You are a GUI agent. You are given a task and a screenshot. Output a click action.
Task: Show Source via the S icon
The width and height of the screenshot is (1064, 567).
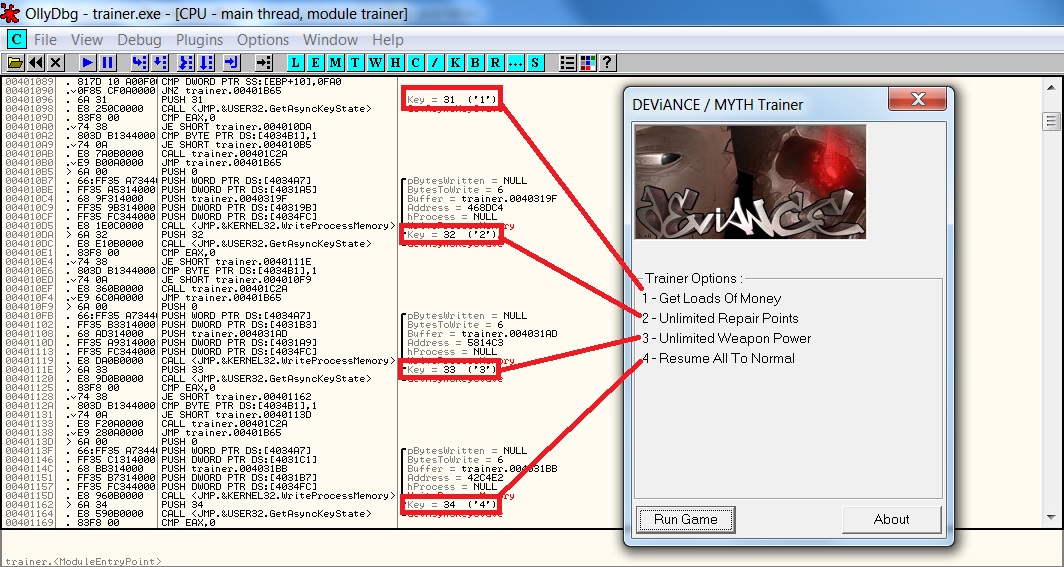[x=535, y=62]
